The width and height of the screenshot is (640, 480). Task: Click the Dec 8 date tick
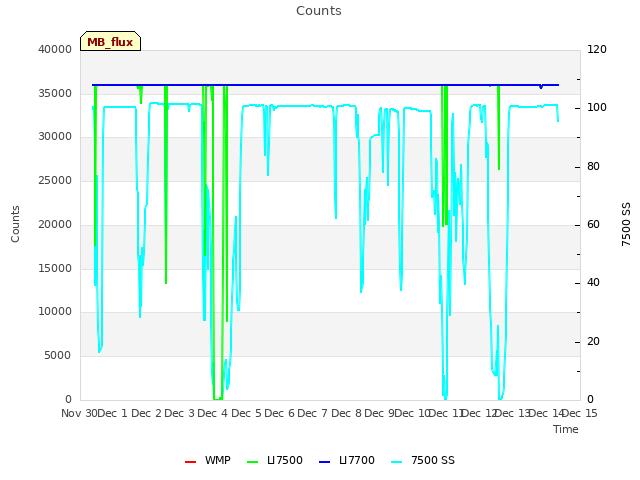[x=346, y=413]
